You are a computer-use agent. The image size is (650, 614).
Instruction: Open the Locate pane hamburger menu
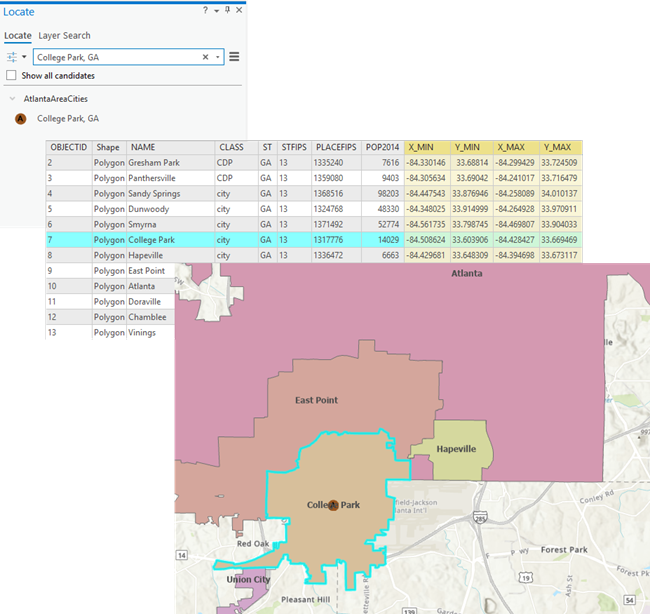pos(234,57)
